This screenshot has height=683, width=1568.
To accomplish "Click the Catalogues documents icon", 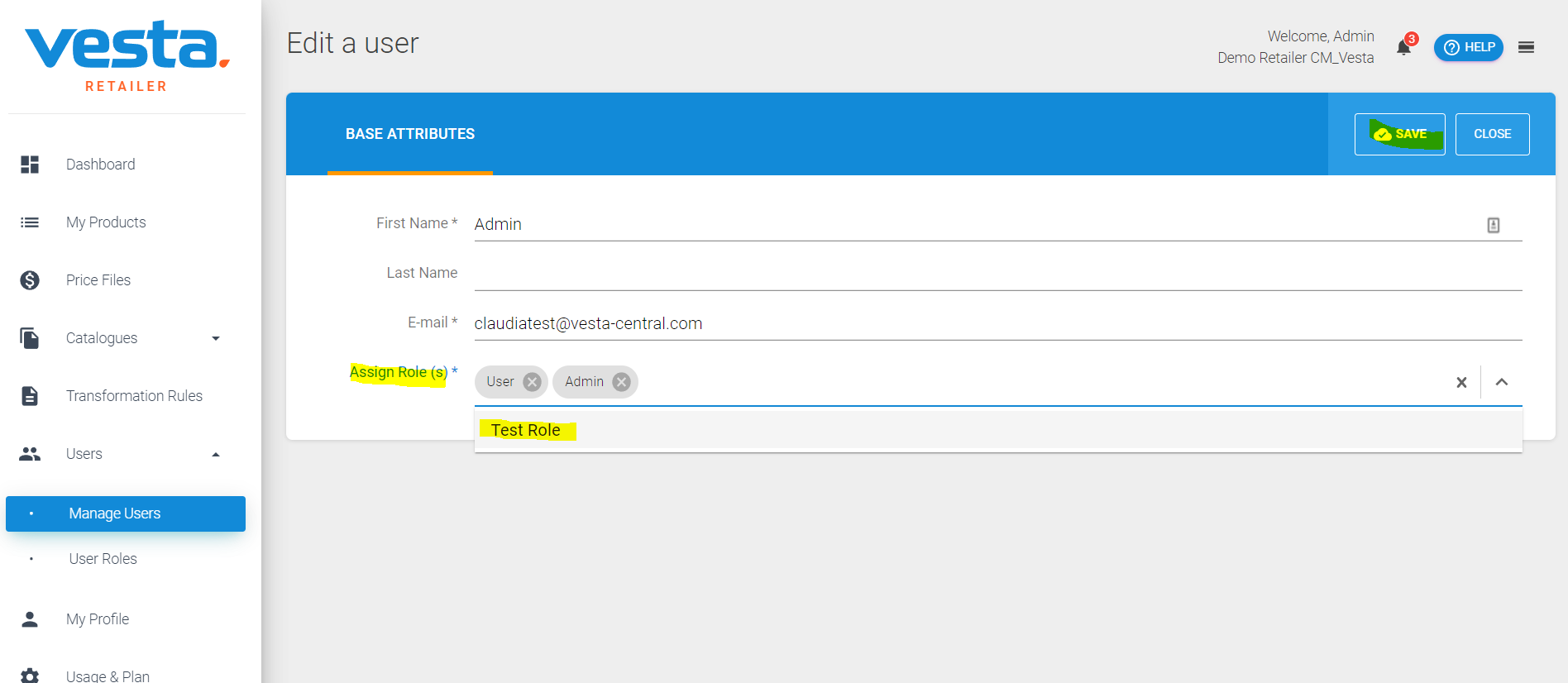I will [x=30, y=338].
